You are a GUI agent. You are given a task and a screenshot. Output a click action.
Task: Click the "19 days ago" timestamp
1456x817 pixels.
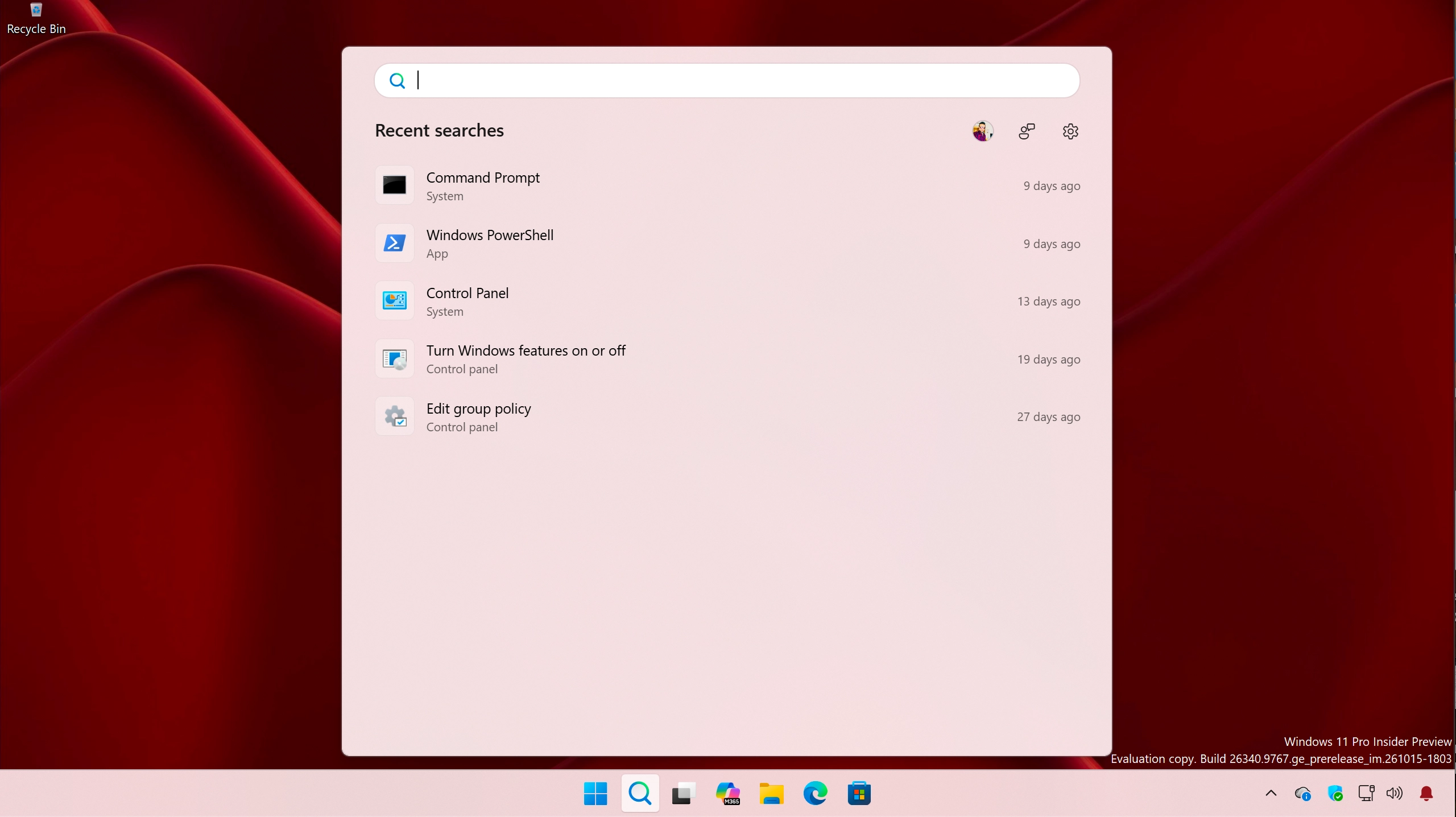[x=1049, y=359]
